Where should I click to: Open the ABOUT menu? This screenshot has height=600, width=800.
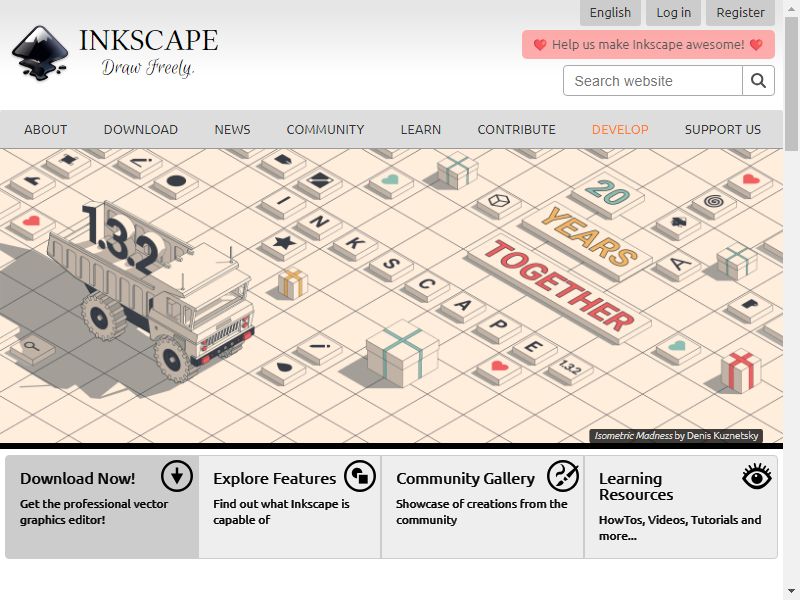(45, 130)
